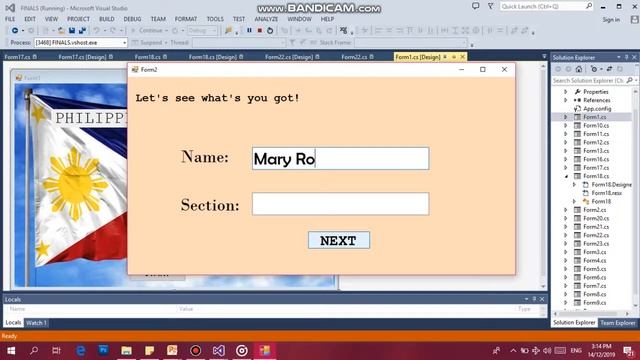Click the taskbar search magnifier icon

(34, 351)
